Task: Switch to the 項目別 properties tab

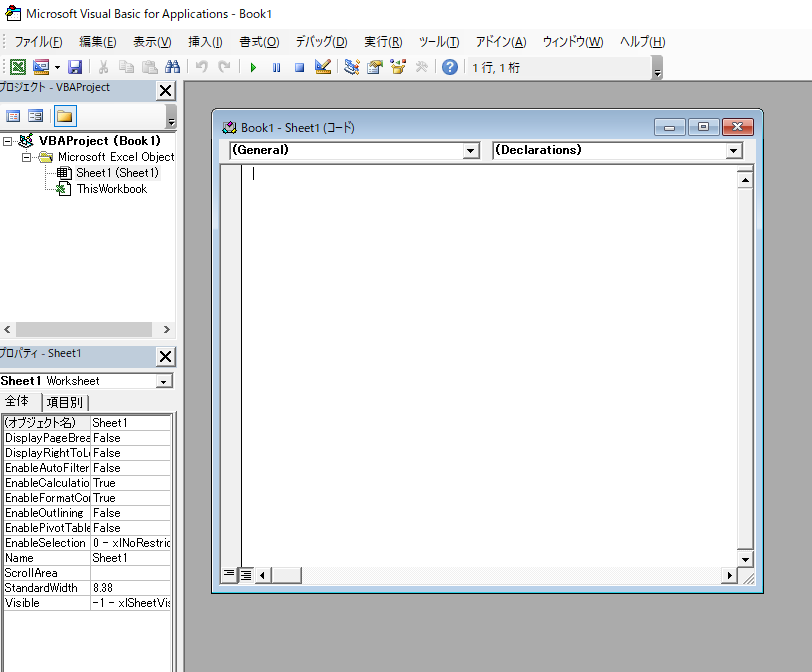Action: 66,402
